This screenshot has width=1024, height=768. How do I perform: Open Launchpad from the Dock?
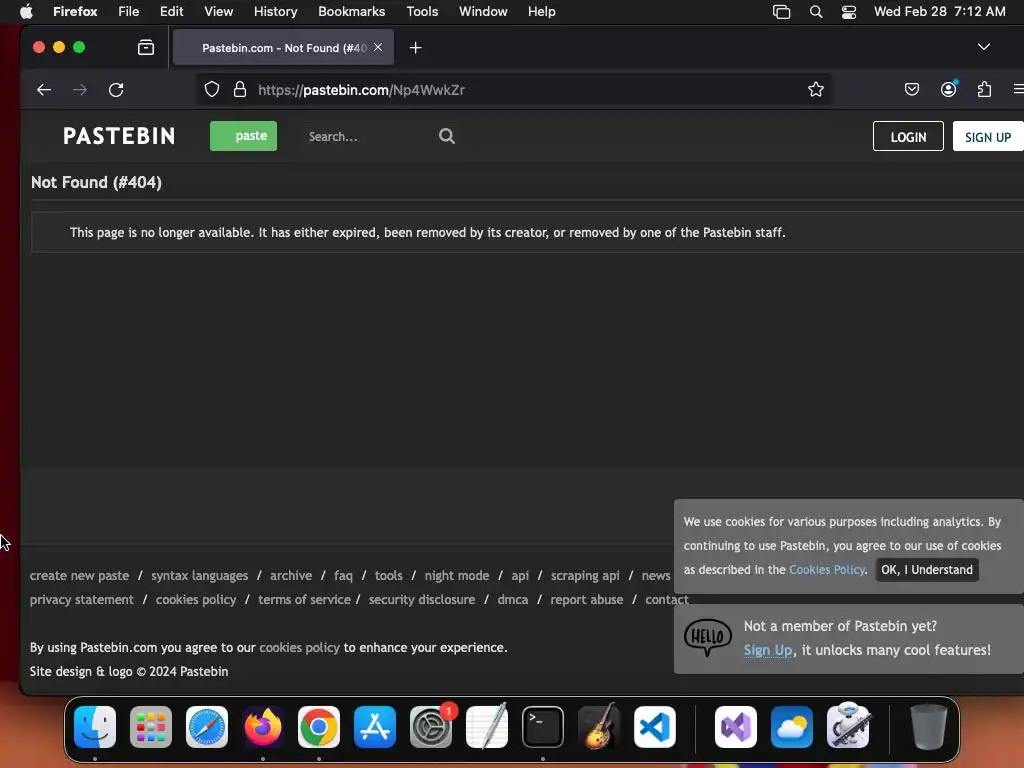(151, 726)
